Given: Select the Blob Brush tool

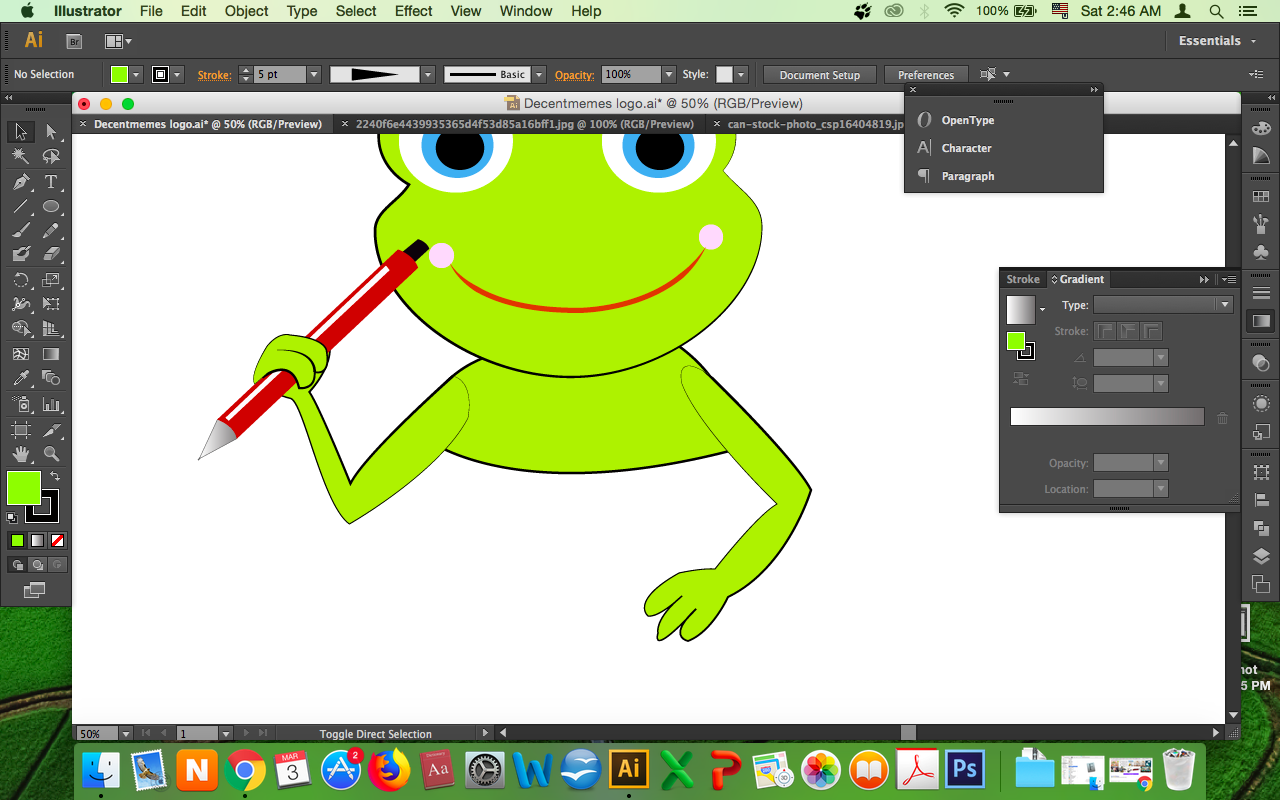Looking at the screenshot, I should tap(20, 254).
